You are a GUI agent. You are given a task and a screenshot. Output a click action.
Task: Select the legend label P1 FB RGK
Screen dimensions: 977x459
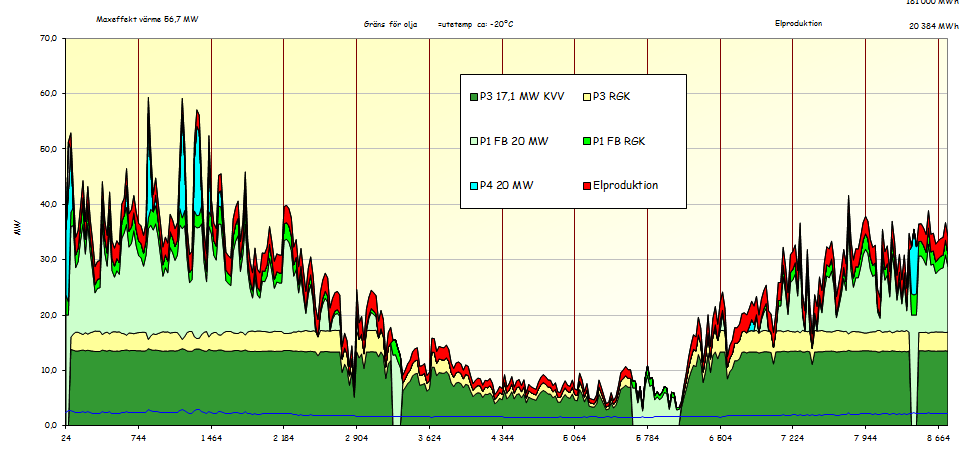(619, 141)
